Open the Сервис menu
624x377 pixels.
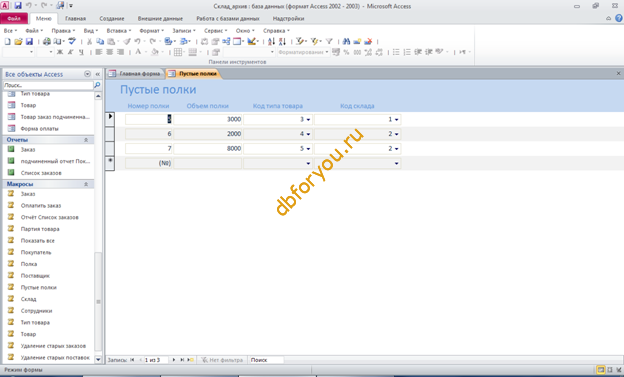pos(215,31)
